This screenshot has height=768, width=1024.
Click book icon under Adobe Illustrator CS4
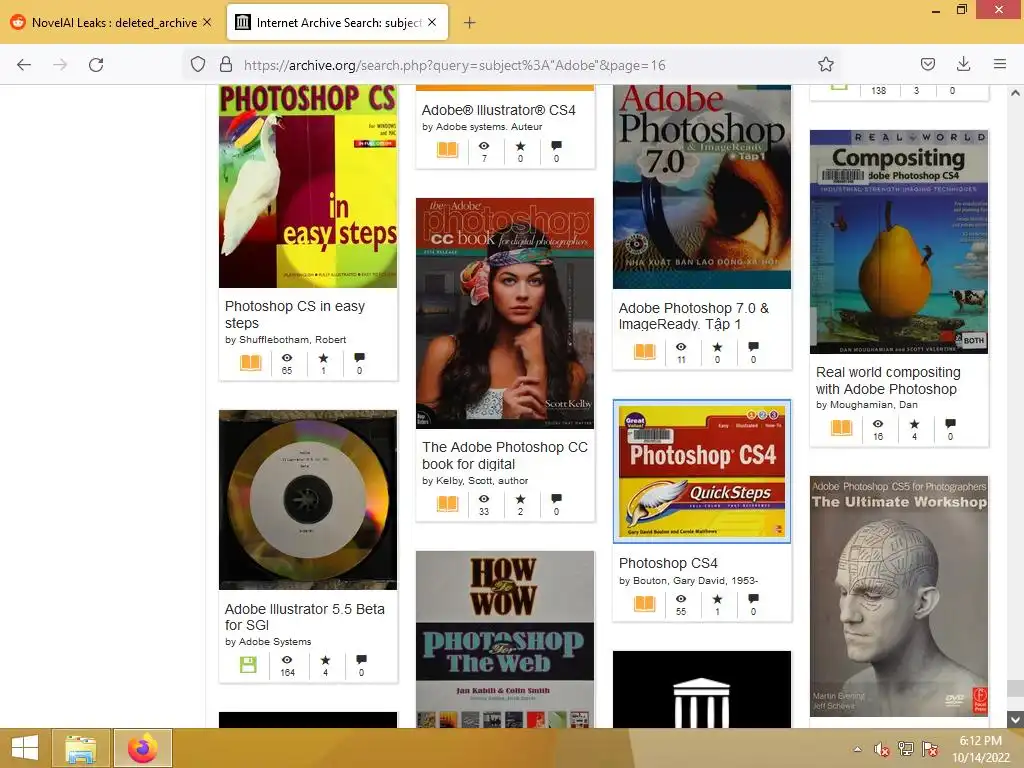point(447,150)
